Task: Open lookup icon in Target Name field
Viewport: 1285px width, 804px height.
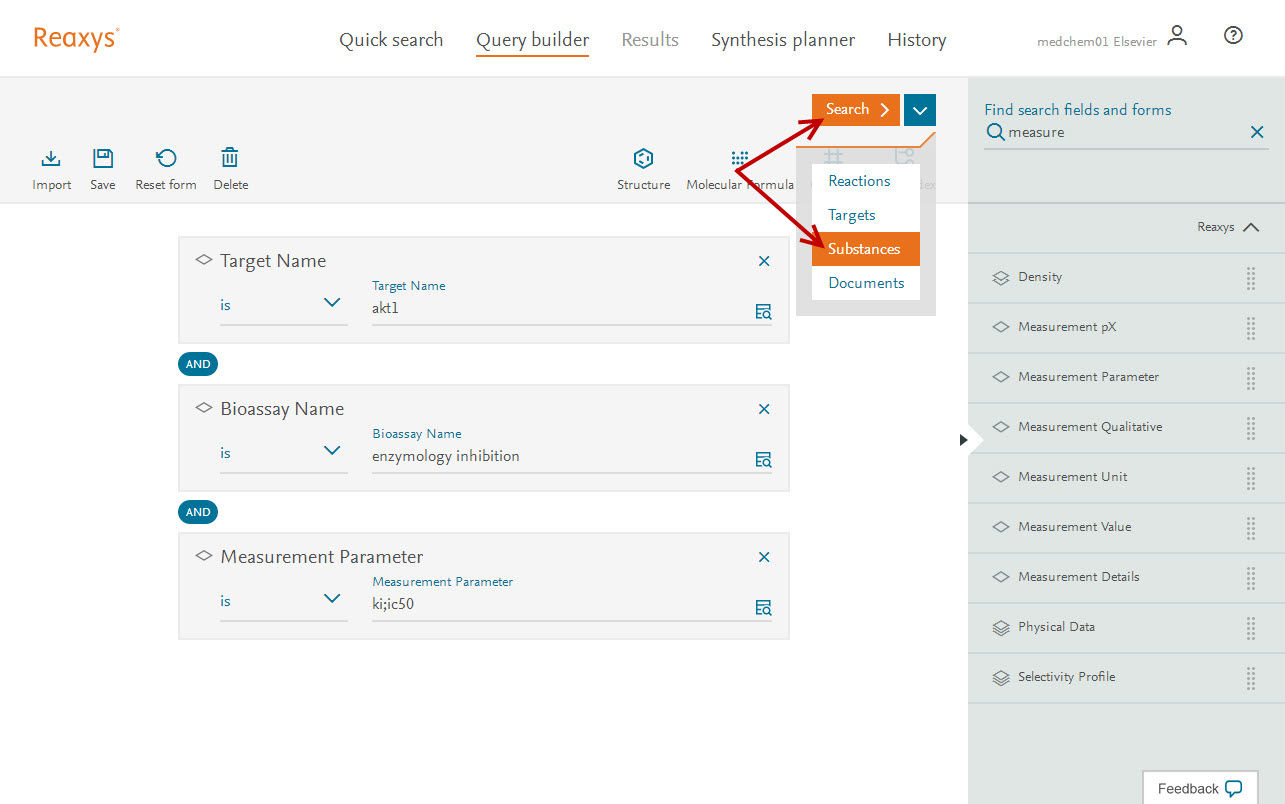Action: coord(763,312)
